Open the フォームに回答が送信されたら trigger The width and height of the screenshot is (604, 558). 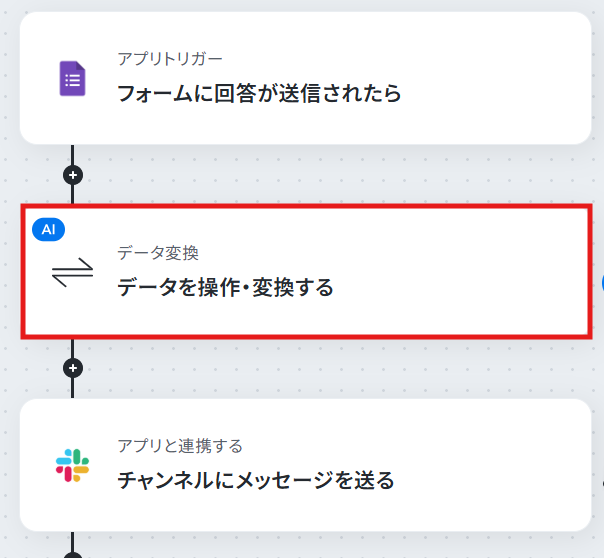tap(259, 94)
